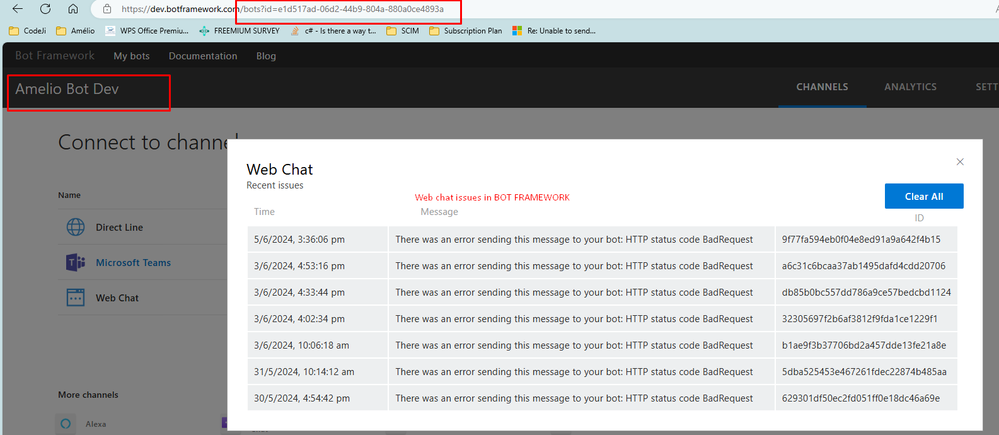Screen dimensions: 999x435
Task: Open Blog menu item
Action: [266, 56]
